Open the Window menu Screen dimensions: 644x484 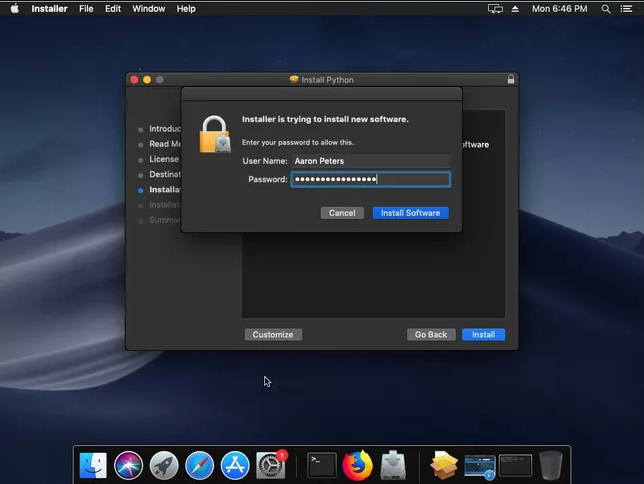coord(149,9)
